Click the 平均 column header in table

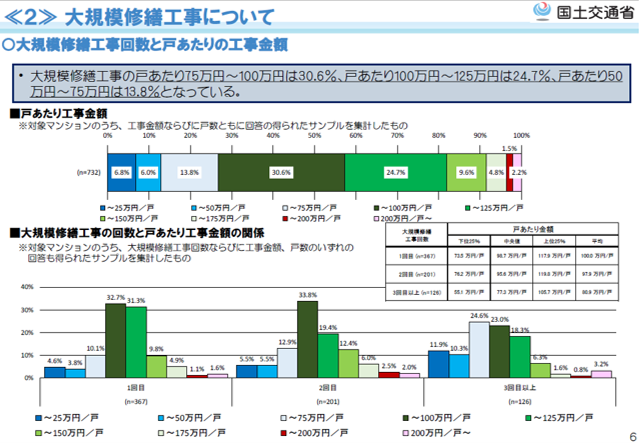tap(594, 241)
